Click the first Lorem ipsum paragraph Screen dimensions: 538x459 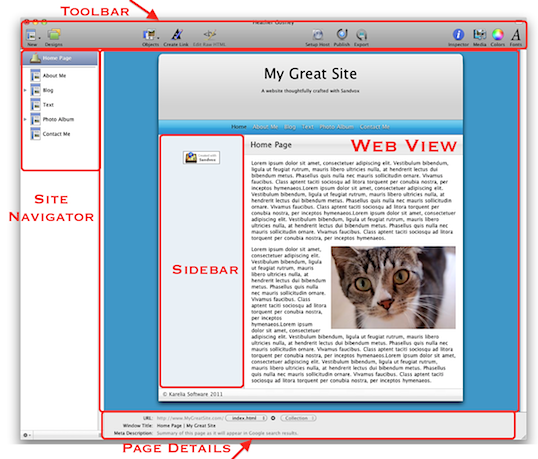353,200
